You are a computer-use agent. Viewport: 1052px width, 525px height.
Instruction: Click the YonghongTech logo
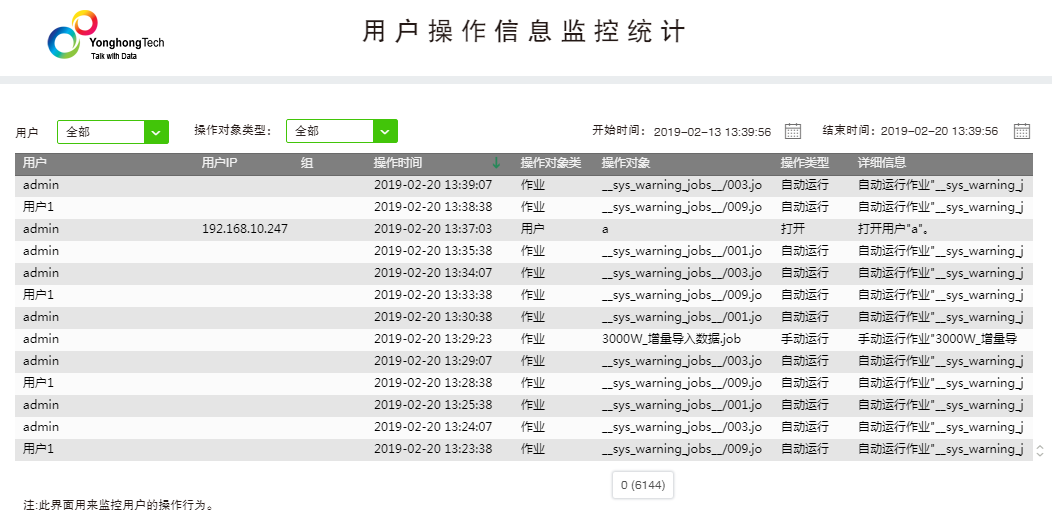pos(105,40)
